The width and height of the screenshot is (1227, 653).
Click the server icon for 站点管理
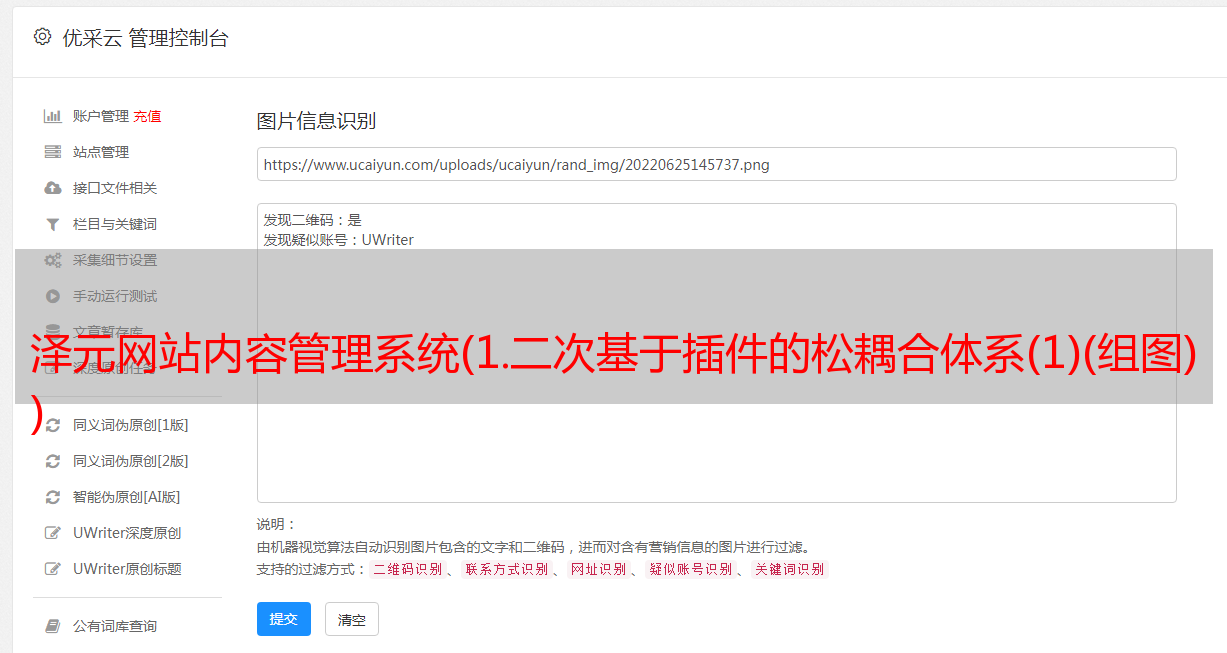[x=53, y=152]
